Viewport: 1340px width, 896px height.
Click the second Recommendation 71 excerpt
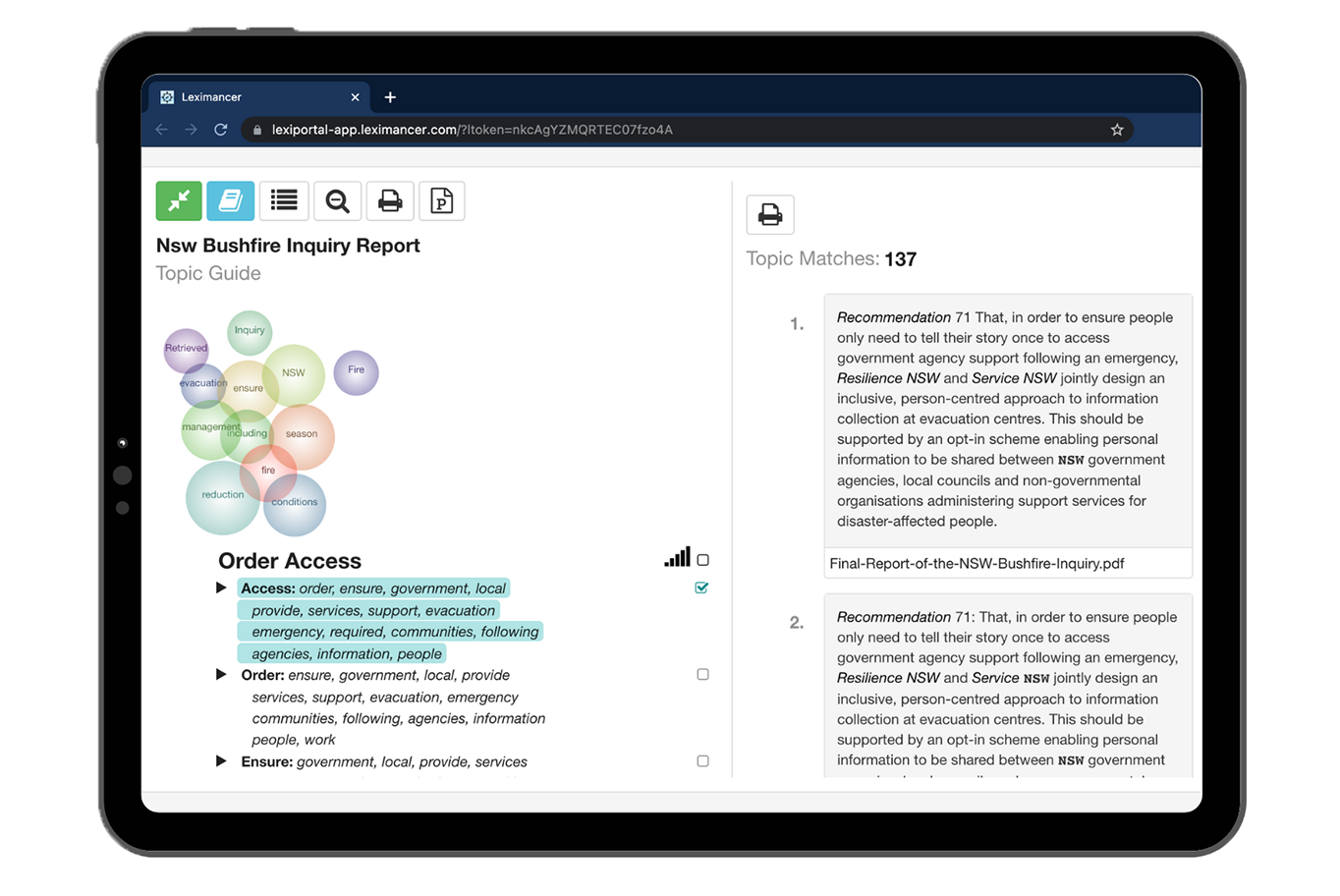1008,687
